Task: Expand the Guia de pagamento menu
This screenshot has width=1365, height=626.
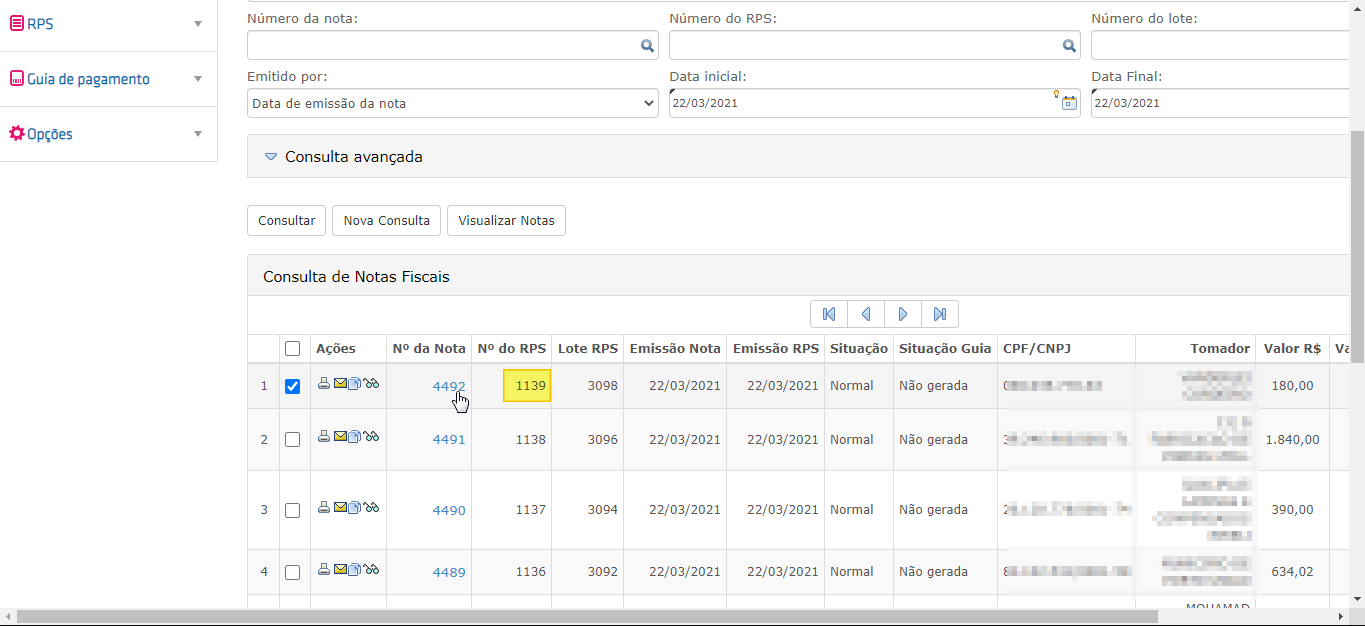Action: pos(108,79)
